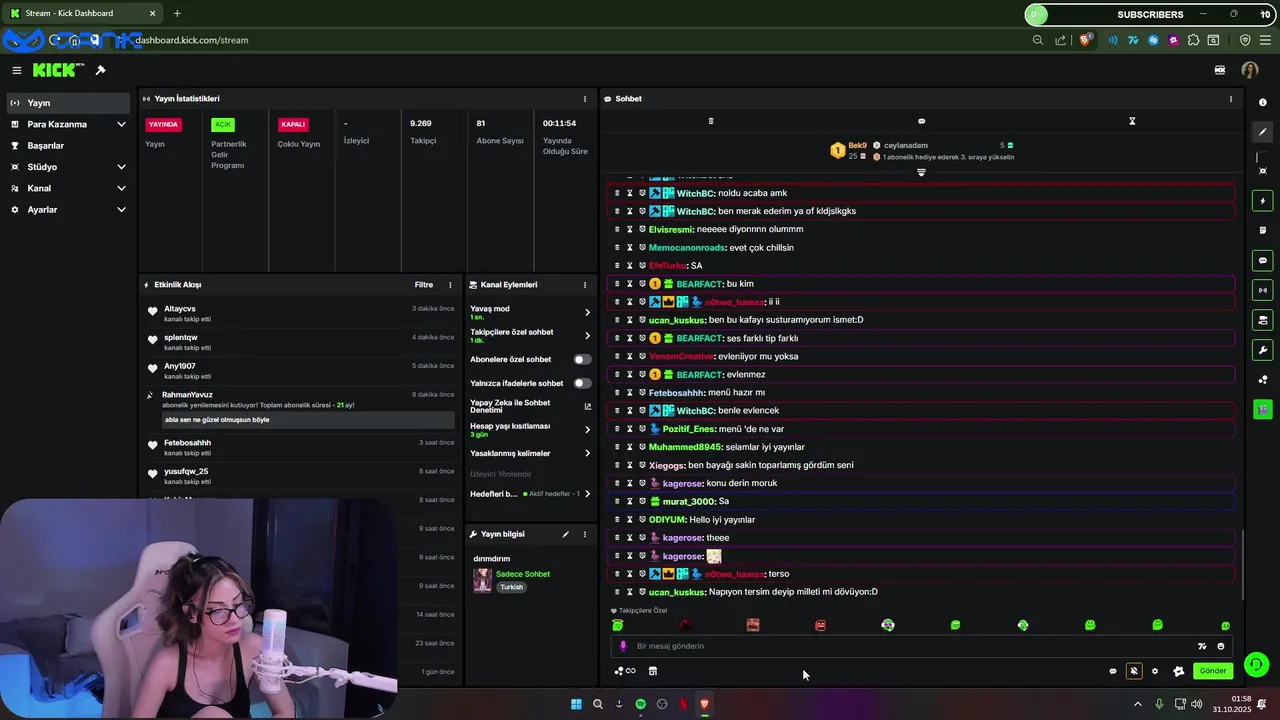Screen dimensions: 1280x720
Task: Click the info icon in right rail
Action: click(x=1263, y=102)
